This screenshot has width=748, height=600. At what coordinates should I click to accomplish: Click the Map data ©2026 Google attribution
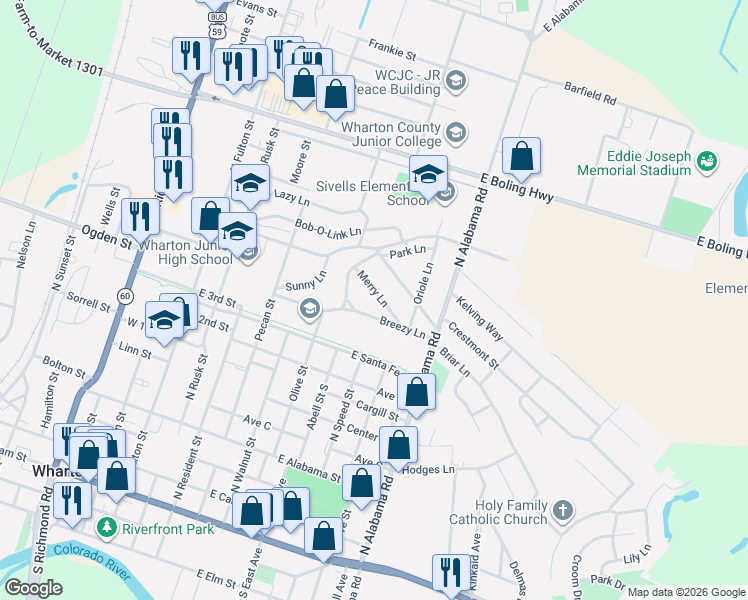click(686, 592)
